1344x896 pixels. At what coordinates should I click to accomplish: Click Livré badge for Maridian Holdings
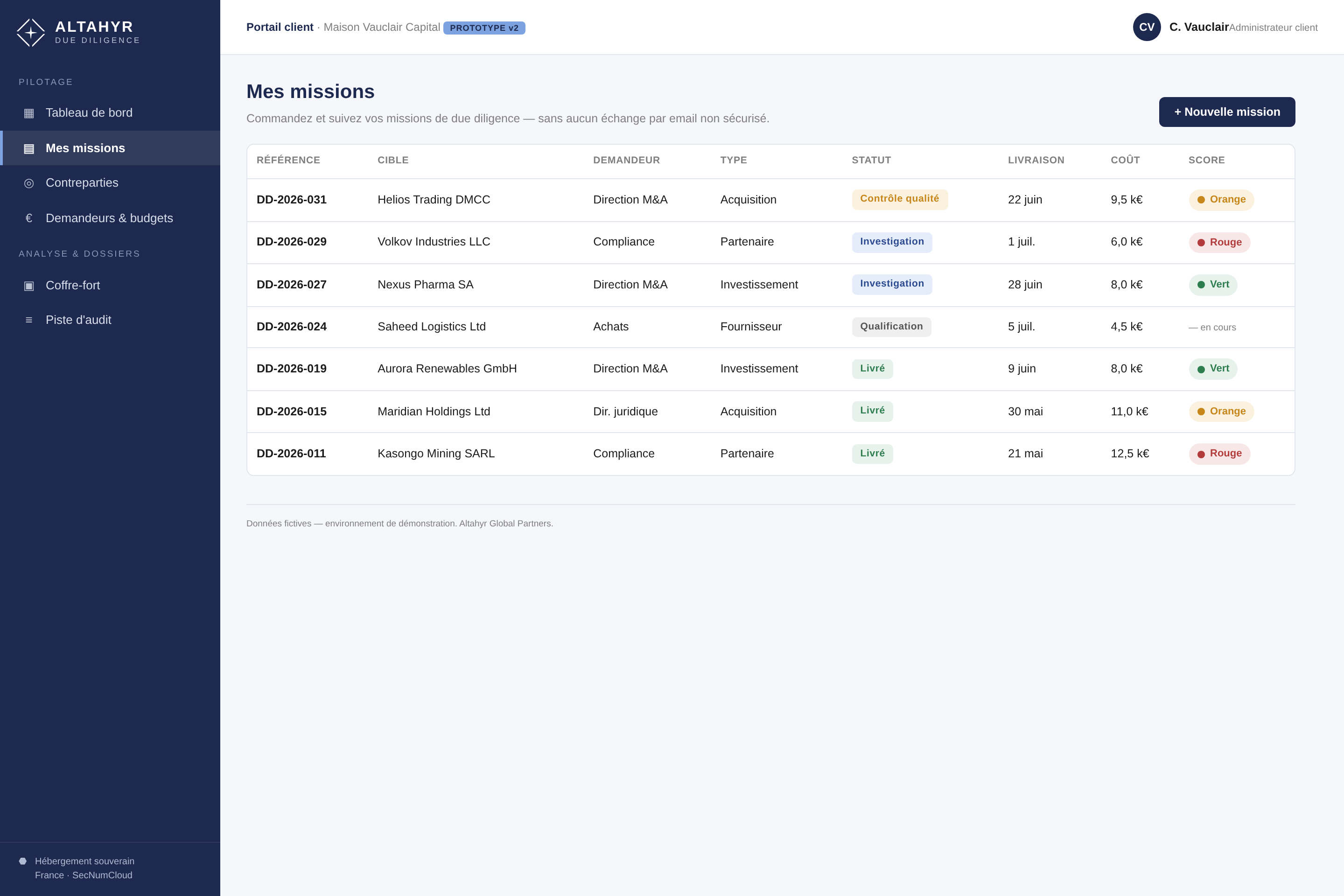[873, 412]
